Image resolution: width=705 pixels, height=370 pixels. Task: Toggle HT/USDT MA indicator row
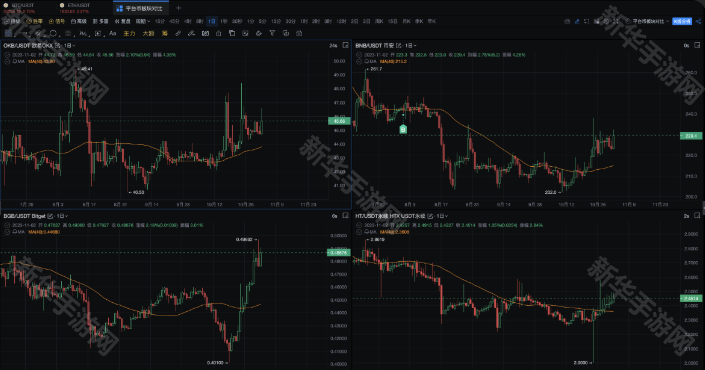tap(359, 232)
